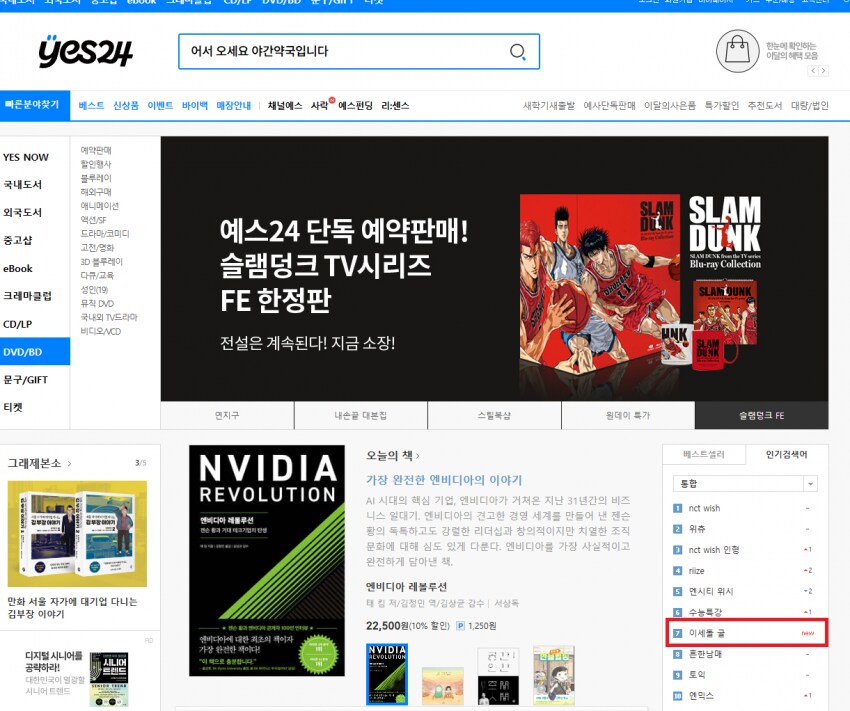The height and width of the screenshot is (711, 850).
Task: Click popular search term 이세돌 굴
Action: (706, 633)
